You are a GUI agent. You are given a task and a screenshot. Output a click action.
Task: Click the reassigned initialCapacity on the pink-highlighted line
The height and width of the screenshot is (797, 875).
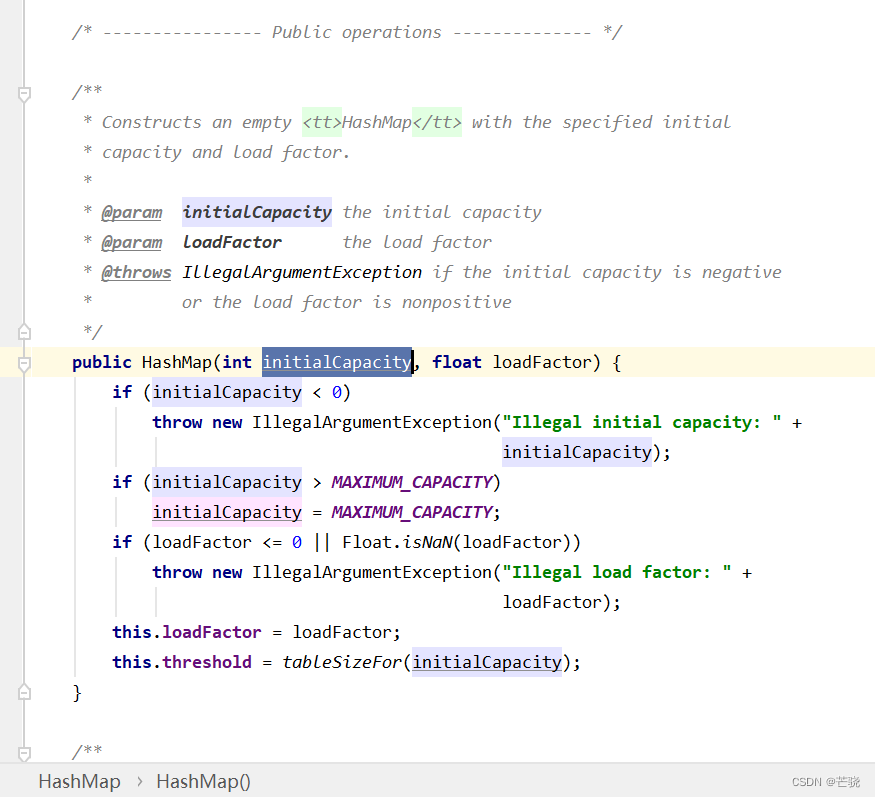227,512
